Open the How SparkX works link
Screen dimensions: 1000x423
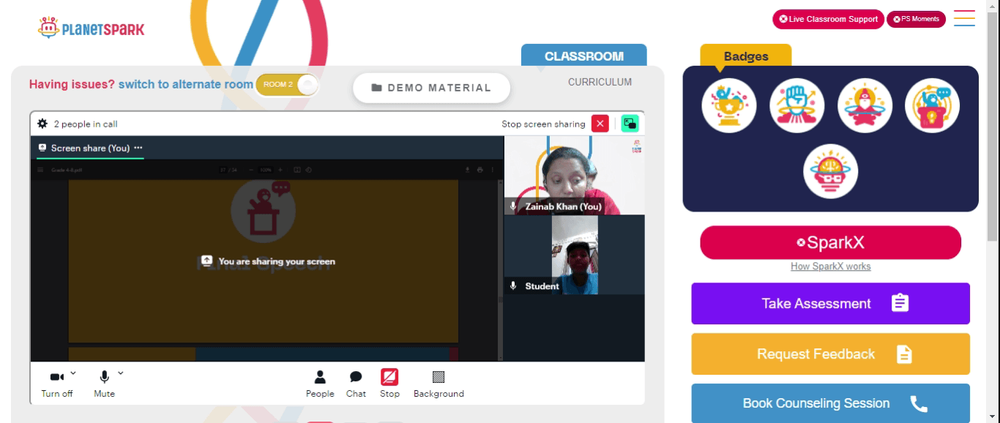pyautogui.click(x=830, y=267)
